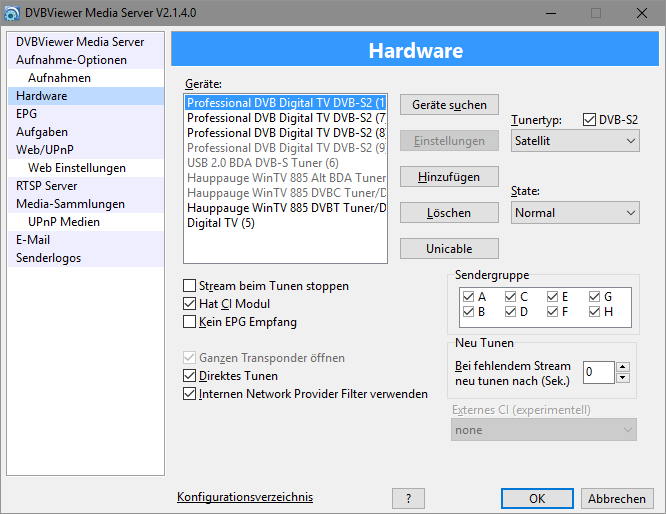Click Hinzufügen button
Image resolution: width=666 pixels, height=514 pixels.
point(449,177)
